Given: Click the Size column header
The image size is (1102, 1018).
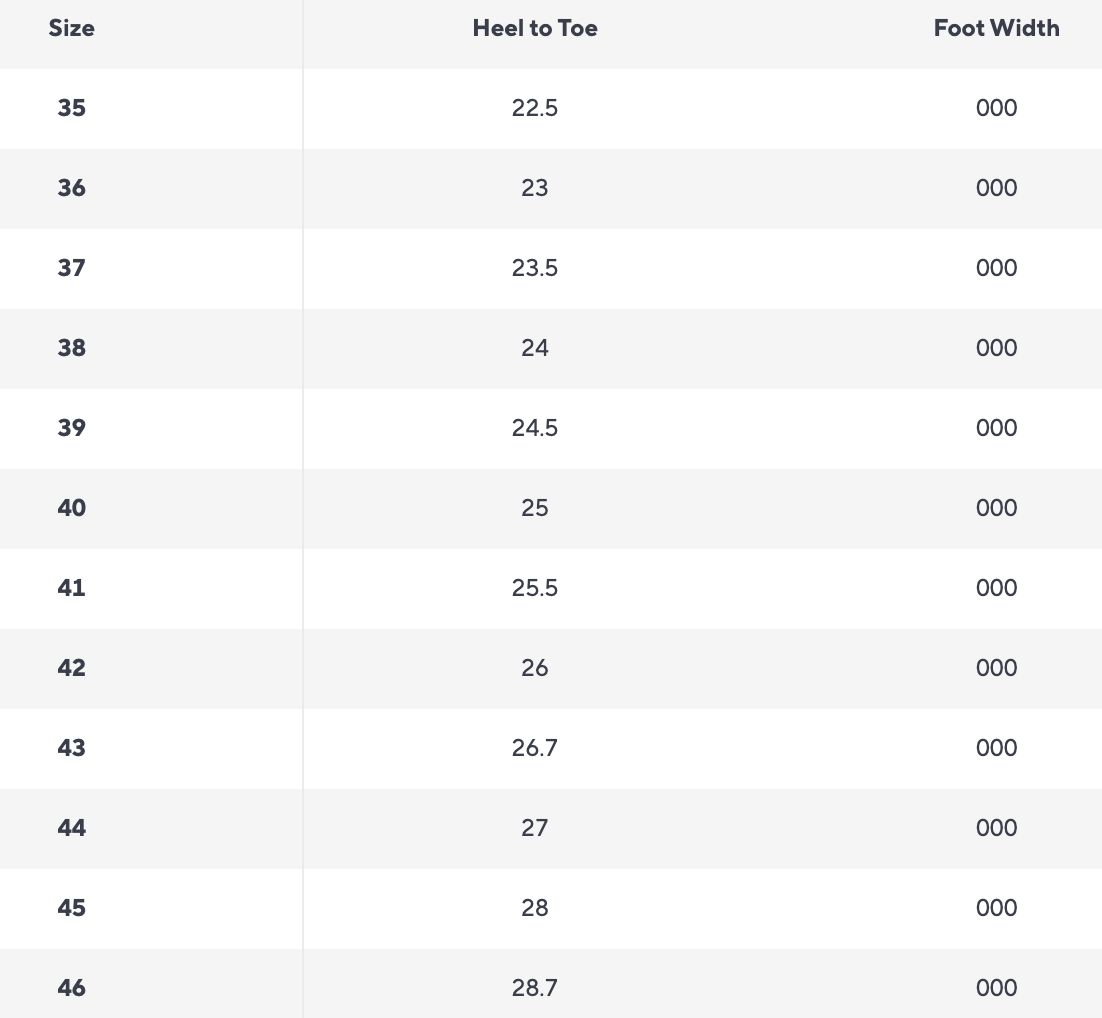Looking at the screenshot, I should (72, 28).
